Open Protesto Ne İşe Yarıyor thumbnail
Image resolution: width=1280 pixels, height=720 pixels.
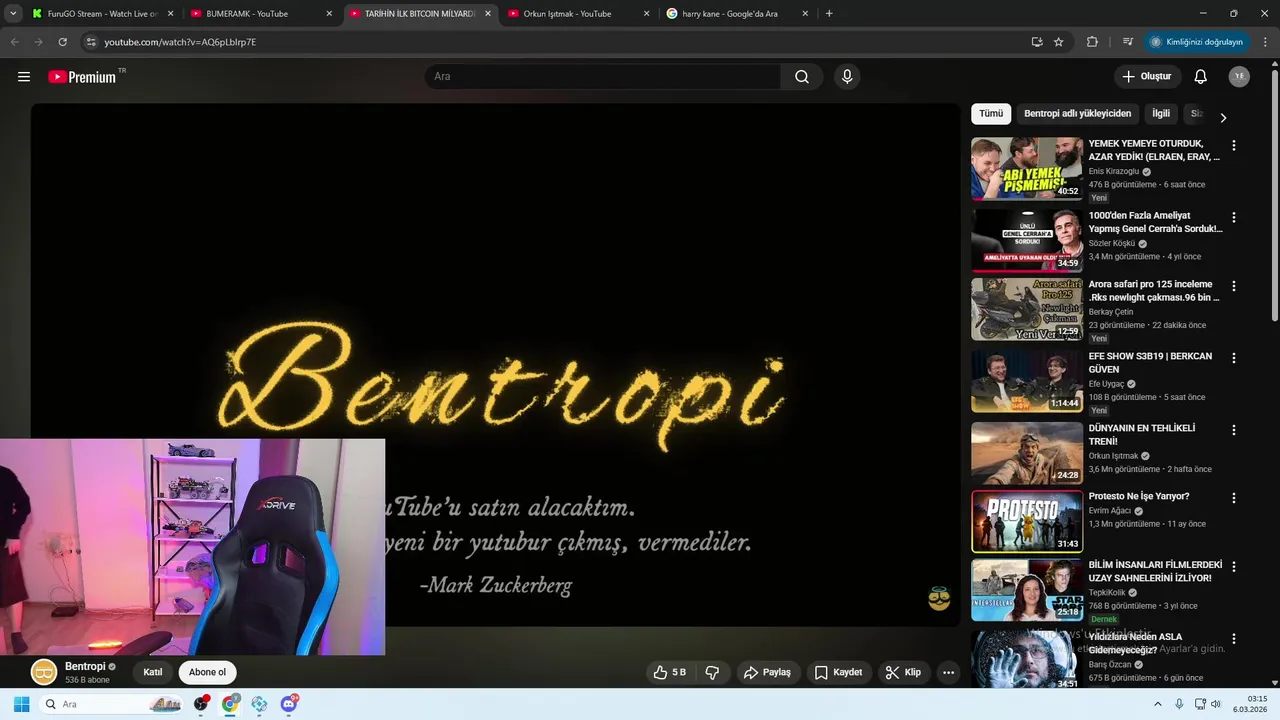click(1027, 521)
